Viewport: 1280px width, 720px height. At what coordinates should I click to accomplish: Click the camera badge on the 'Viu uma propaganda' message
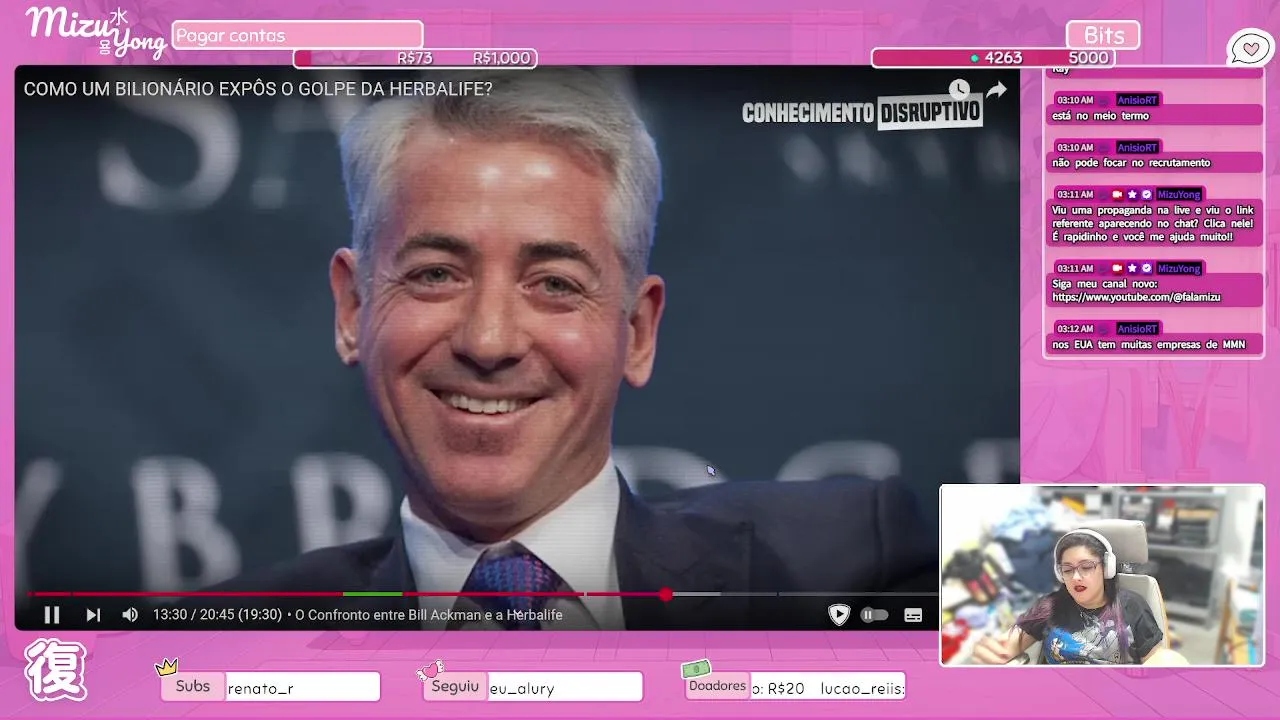point(1117,194)
